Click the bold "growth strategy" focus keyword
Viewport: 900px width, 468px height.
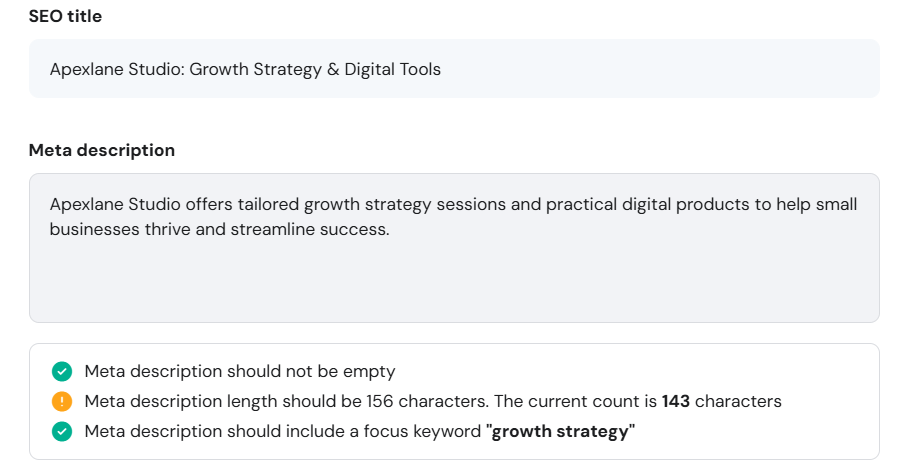pyautogui.click(x=560, y=431)
